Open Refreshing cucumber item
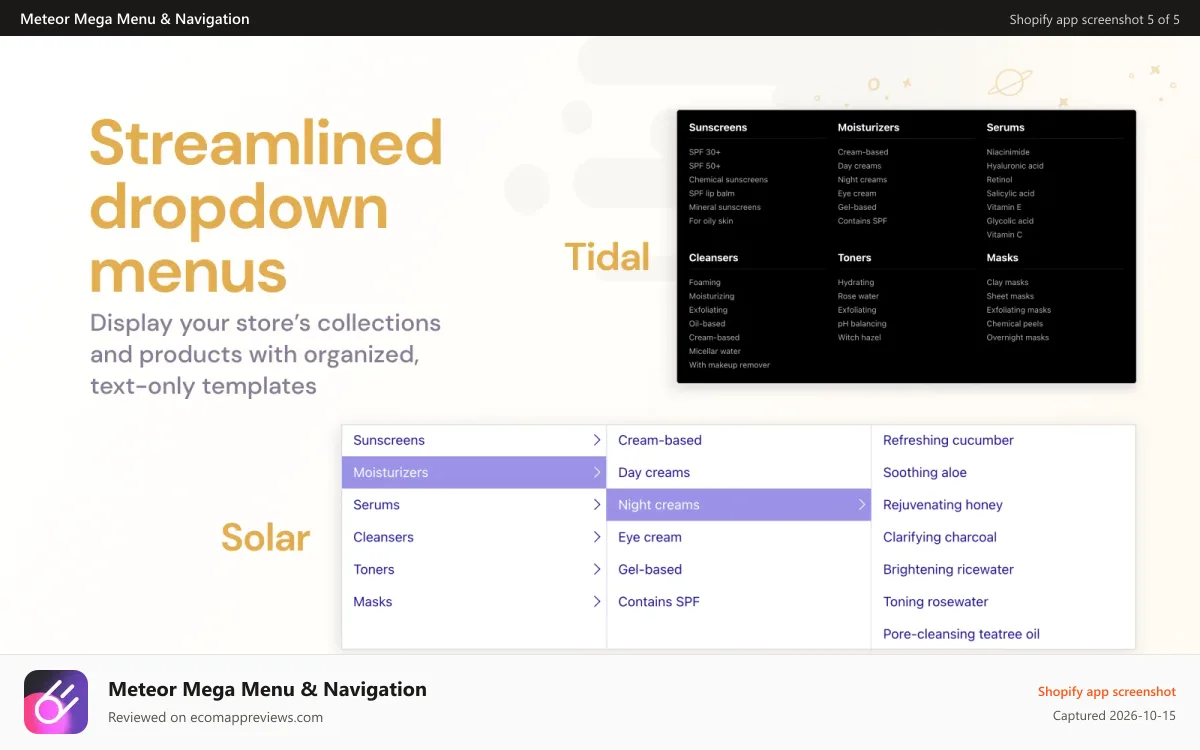This screenshot has width=1200, height=750. click(948, 440)
